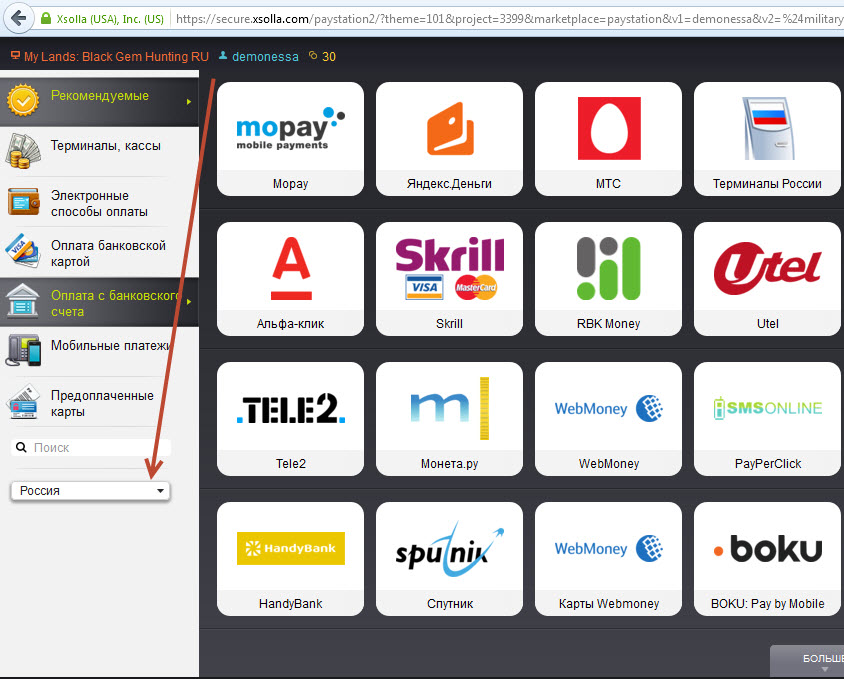The height and width of the screenshot is (679, 844).
Task: Open the Предоплаченные карты category
Action: (99, 403)
